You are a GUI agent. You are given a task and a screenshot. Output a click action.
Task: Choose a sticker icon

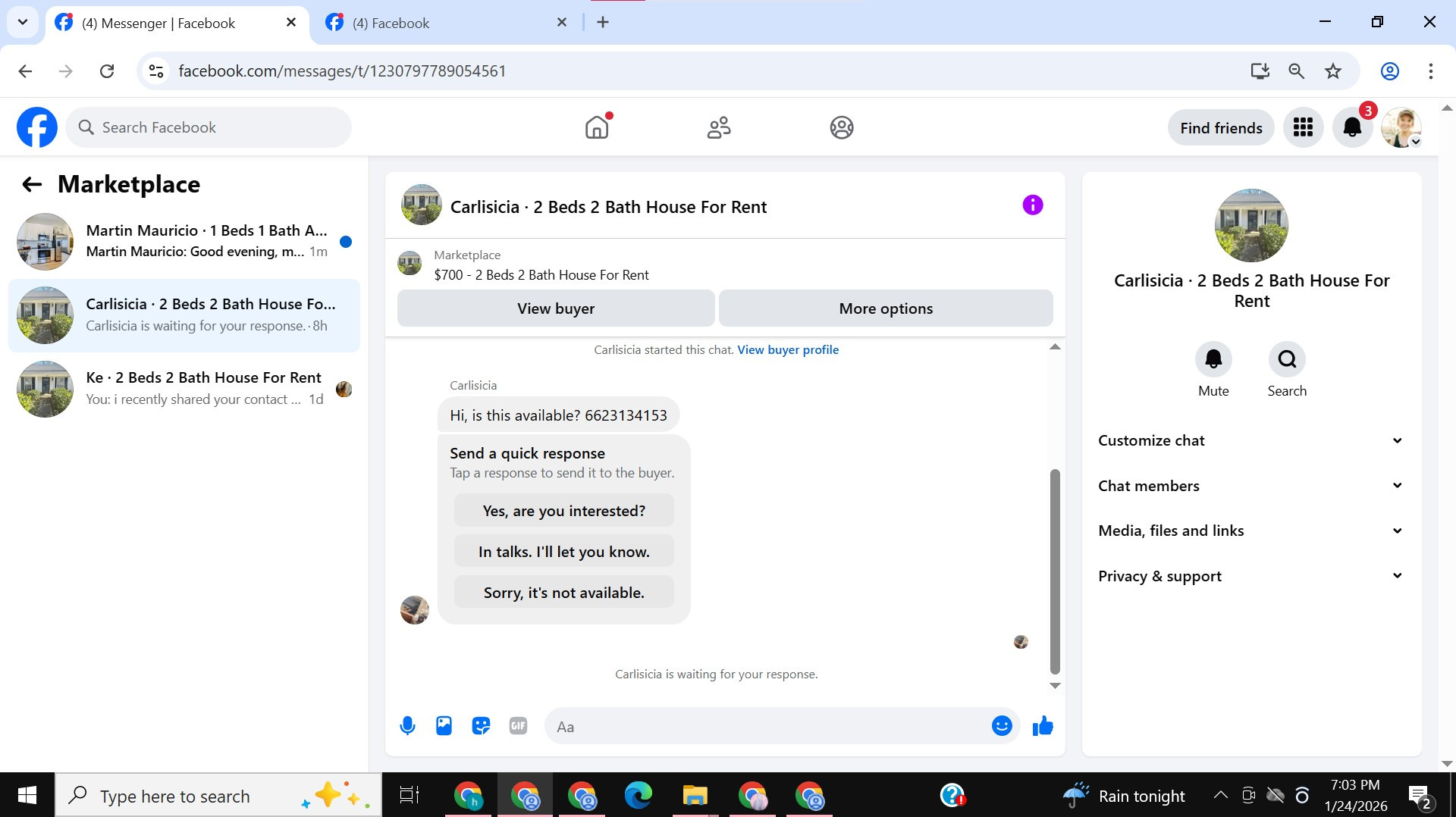point(481,726)
